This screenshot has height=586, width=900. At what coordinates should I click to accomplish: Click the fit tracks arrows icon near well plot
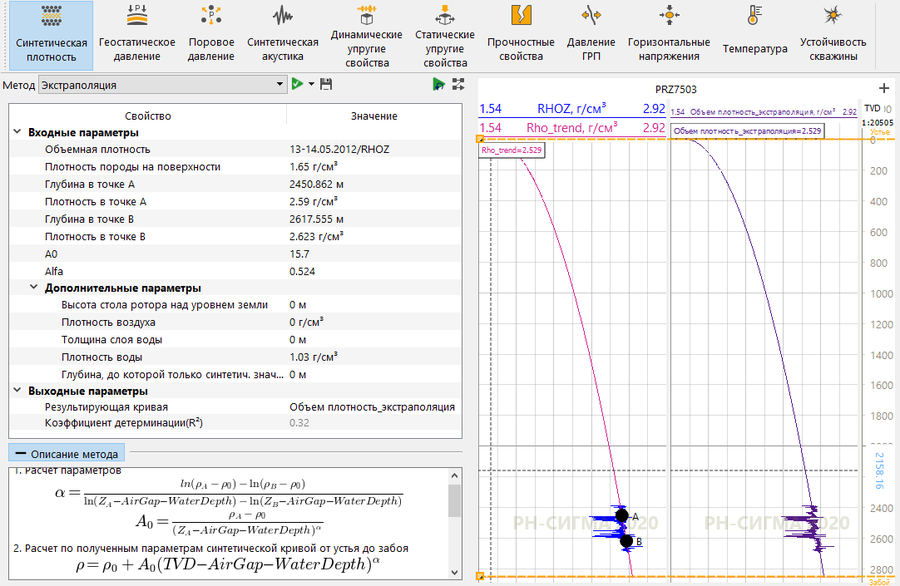click(x=459, y=85)
